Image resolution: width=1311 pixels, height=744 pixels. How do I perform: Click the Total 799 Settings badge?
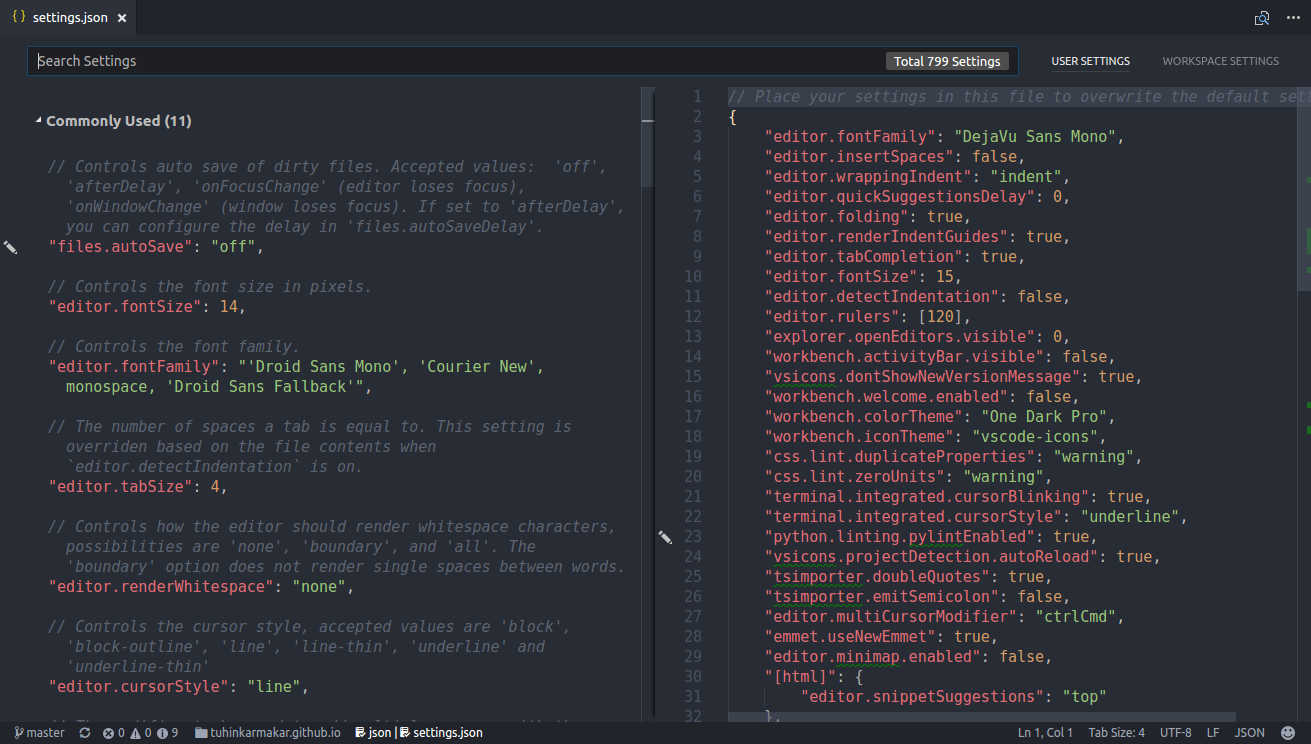click(946, 61)
